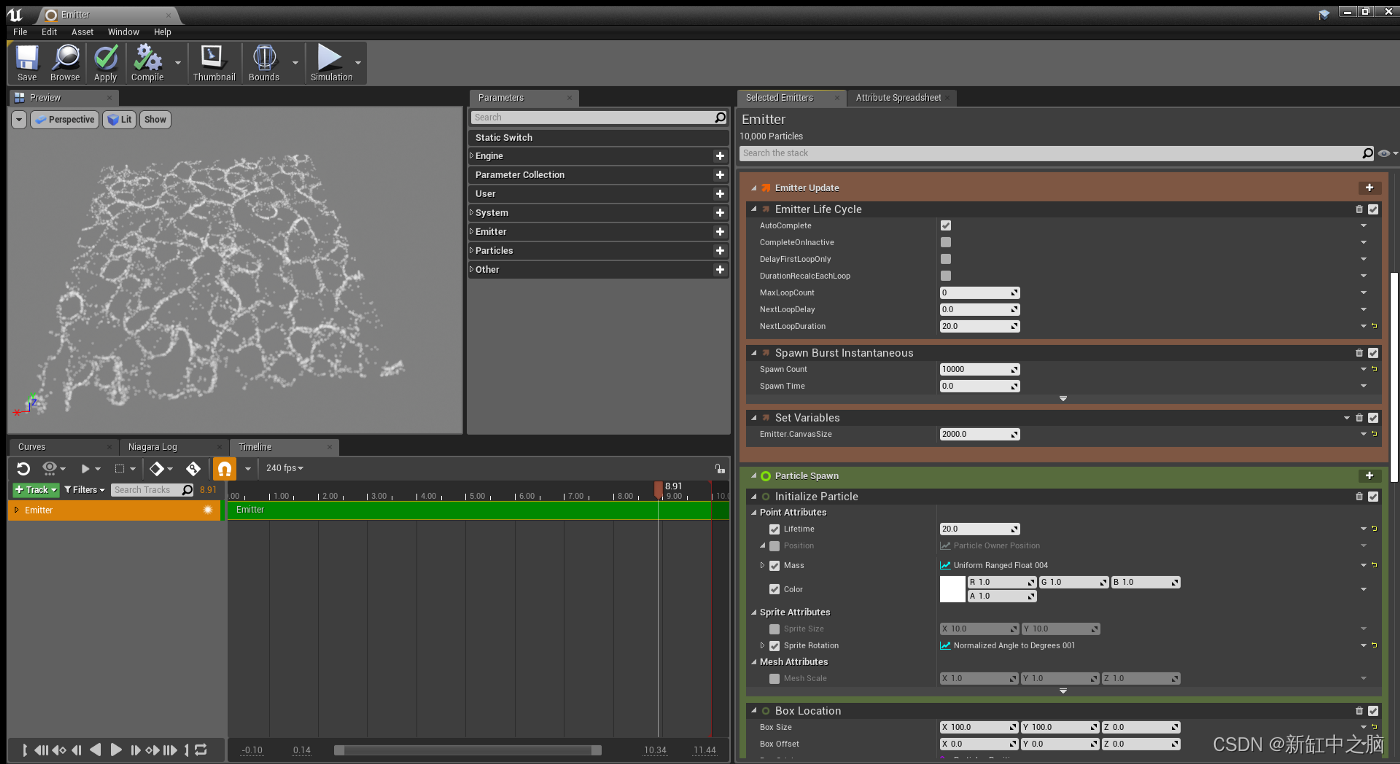Uncheck the Lifetime attribute checkbox
The height and width of the screenshot is (764, 1400).
pos(774,529)
